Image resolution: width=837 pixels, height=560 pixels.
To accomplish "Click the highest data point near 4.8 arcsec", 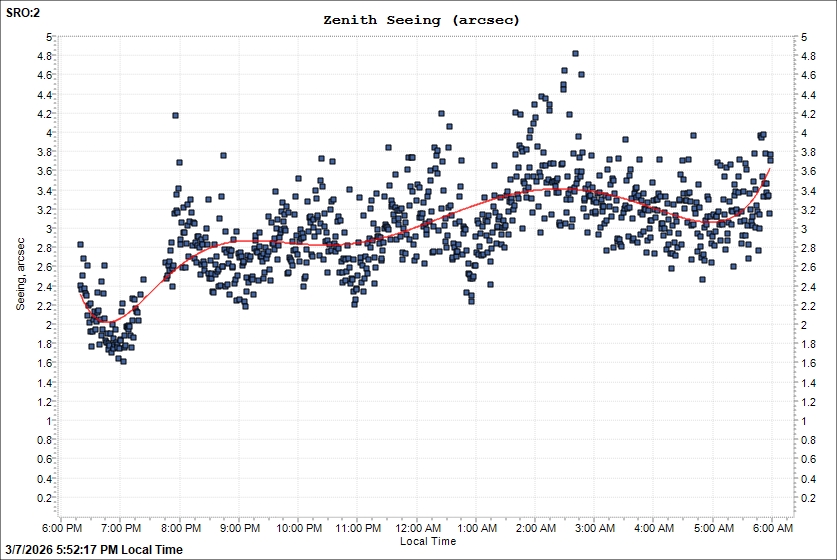I will coord(575,54).
